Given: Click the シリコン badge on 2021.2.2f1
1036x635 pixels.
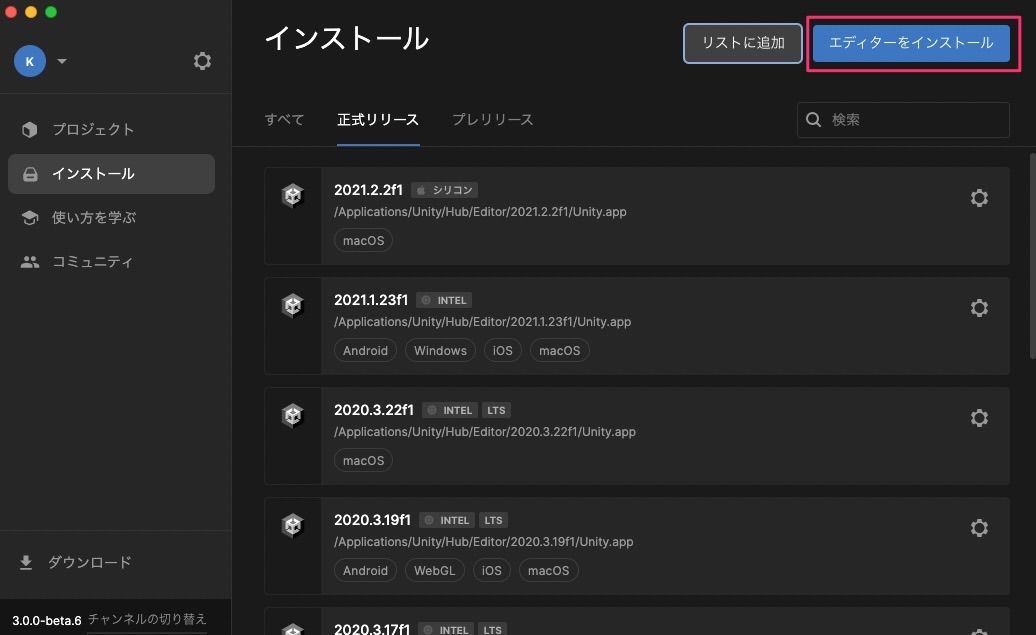Looking at the screenshot, I should click(x=445, y=190).
